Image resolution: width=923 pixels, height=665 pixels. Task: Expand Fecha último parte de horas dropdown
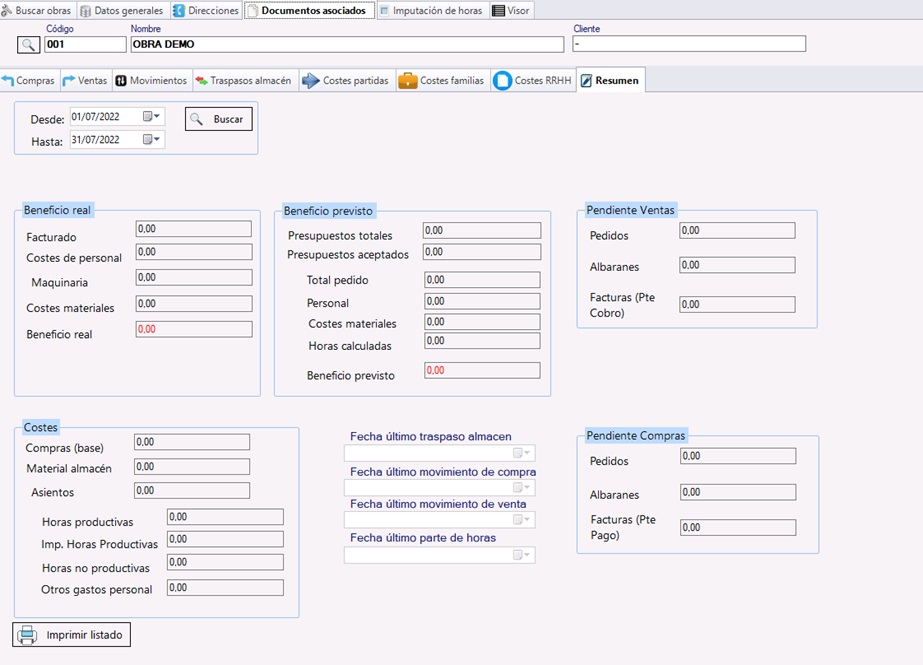(522, 555)
